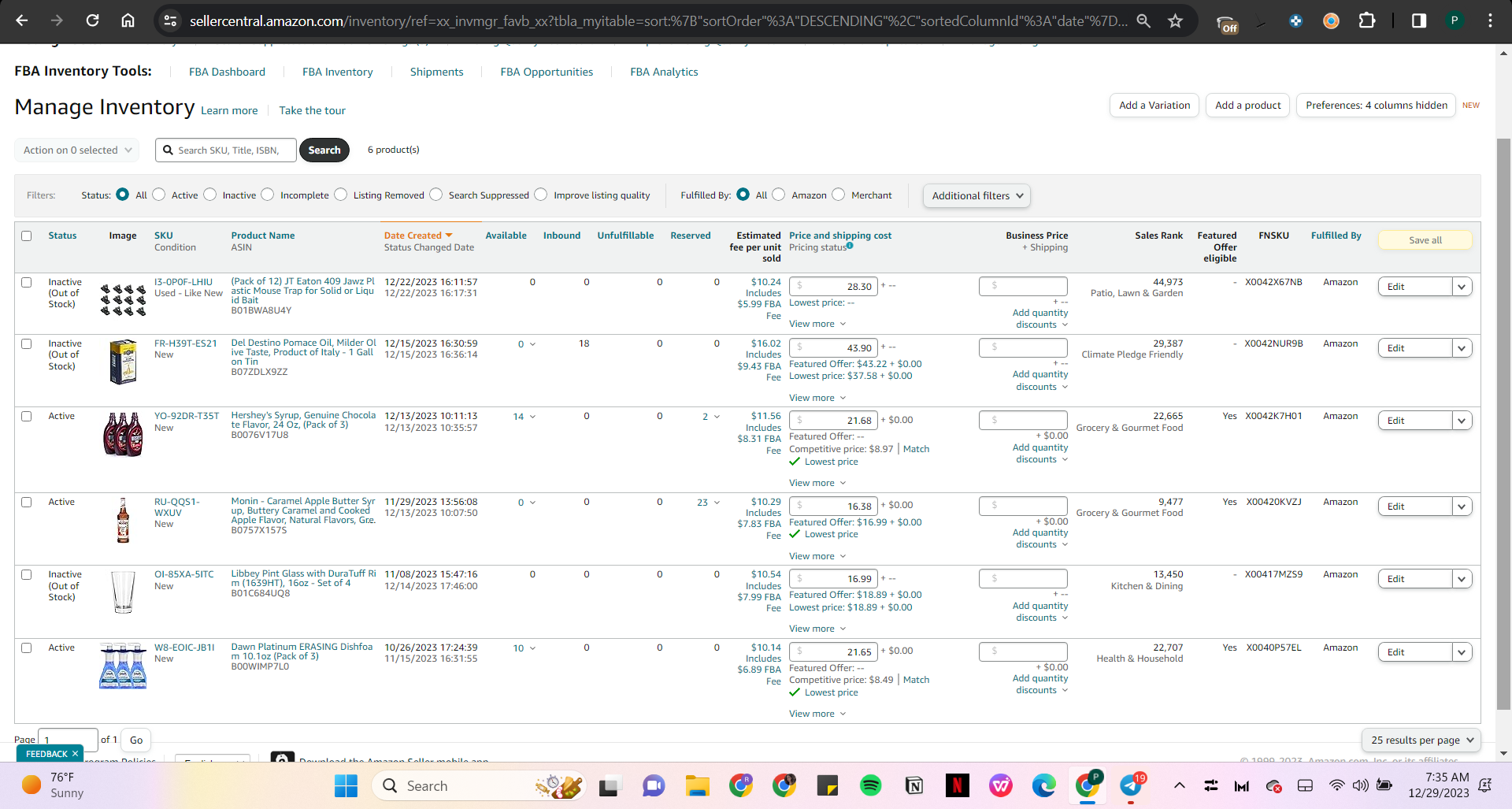This screenshot has width=1512, height=809.
Task: Open the browser Extensions puzzle icon
Action: (1367, 21)
